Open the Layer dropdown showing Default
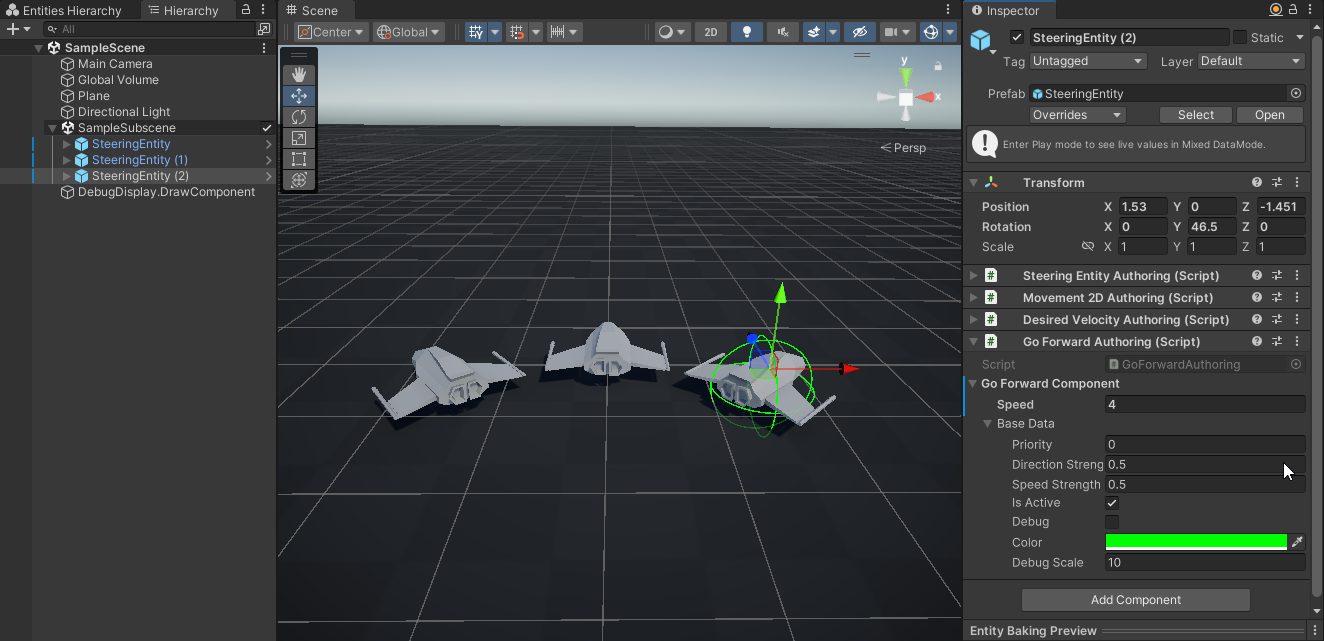This screenshot has width=1324, height=641. click(1250, 61)
